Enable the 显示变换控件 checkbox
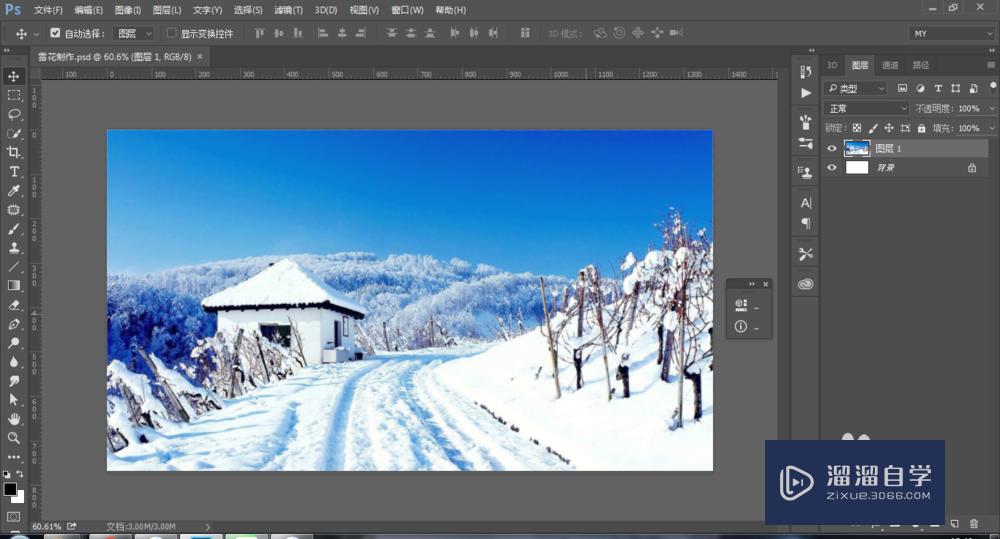 tap(171, 33)
